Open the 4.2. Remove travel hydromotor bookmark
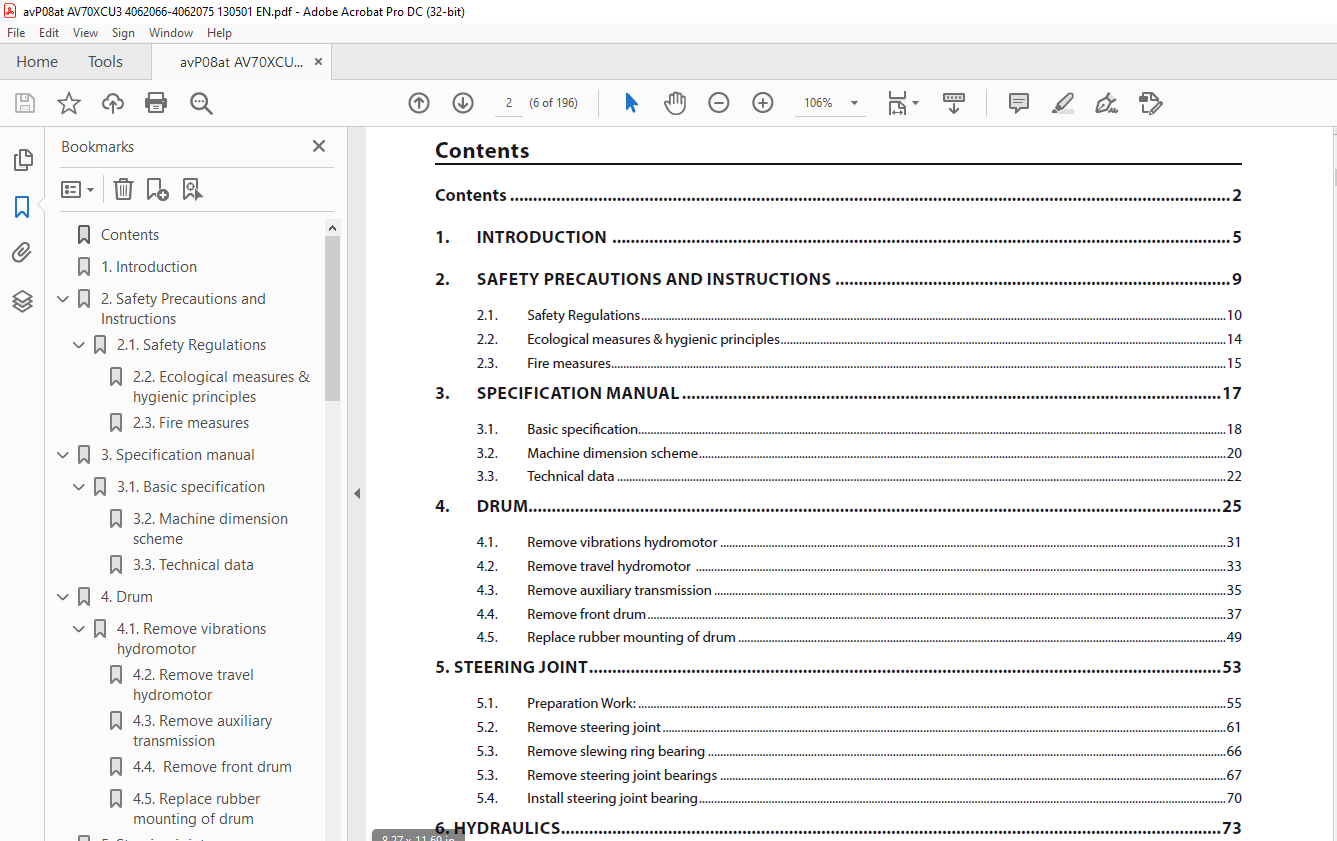This screenshot has width=1337, height=841. point(193,685)
